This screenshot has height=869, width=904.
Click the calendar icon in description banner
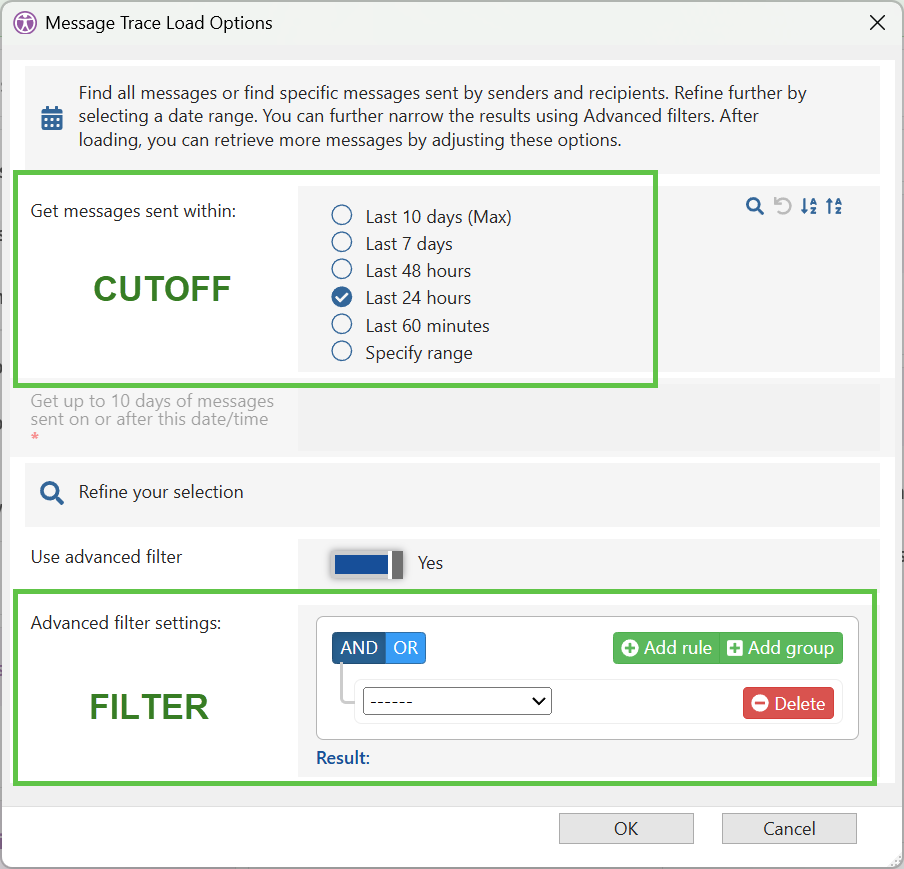tap(52, 118)
